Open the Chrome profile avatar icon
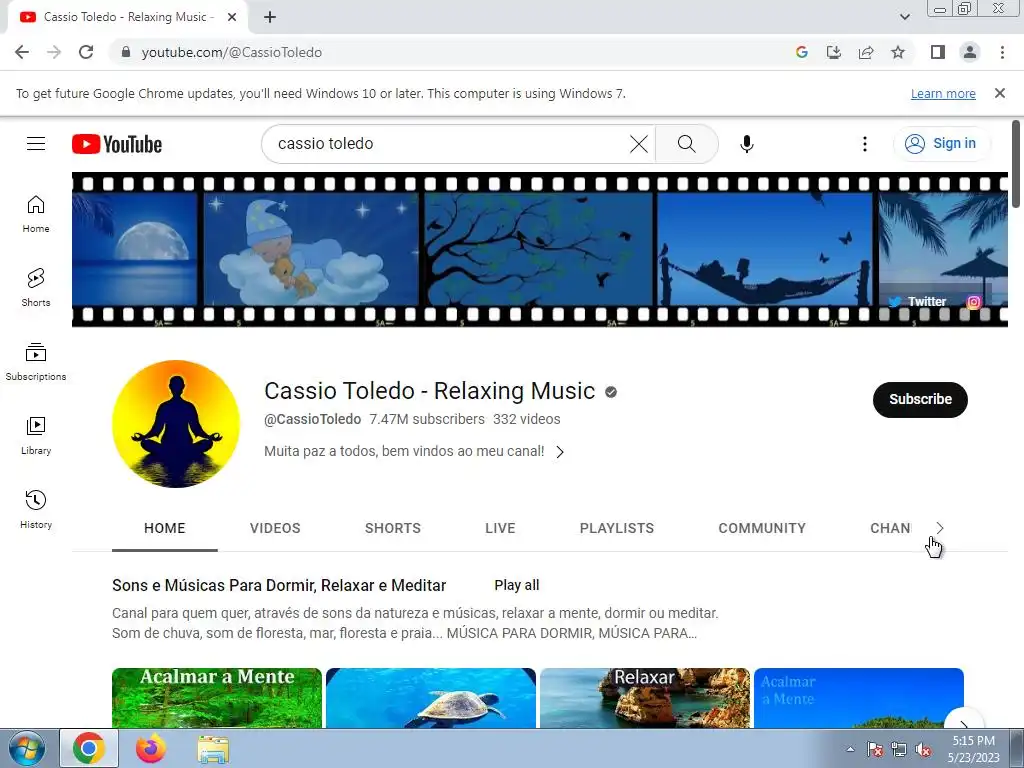The width and height of the screenshot is (1024, 768). pyautogui.click(x=970, y=52)
